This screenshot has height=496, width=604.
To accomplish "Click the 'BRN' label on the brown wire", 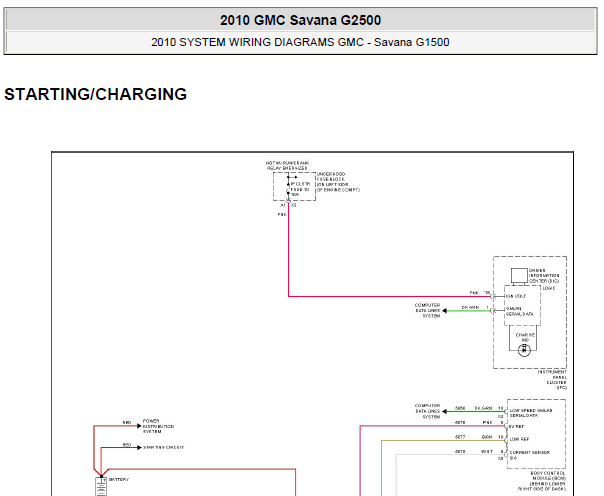I will point(487,437).
